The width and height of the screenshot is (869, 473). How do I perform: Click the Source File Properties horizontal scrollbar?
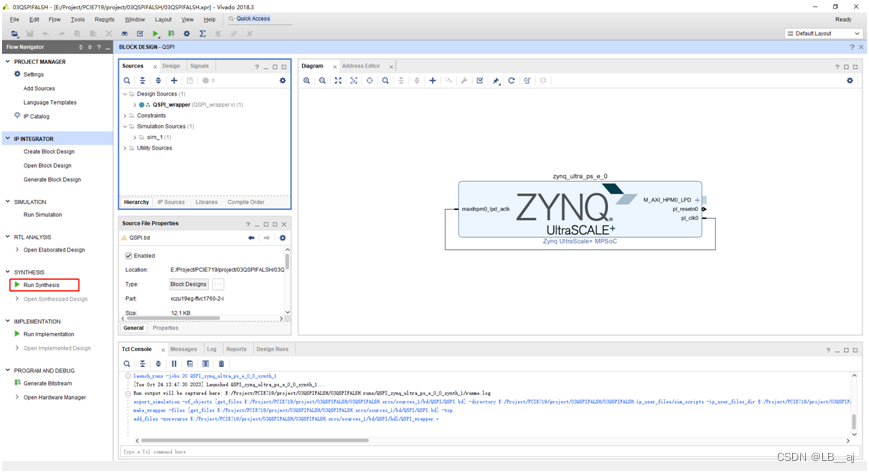pyautogui.click(x=173, y=319)
